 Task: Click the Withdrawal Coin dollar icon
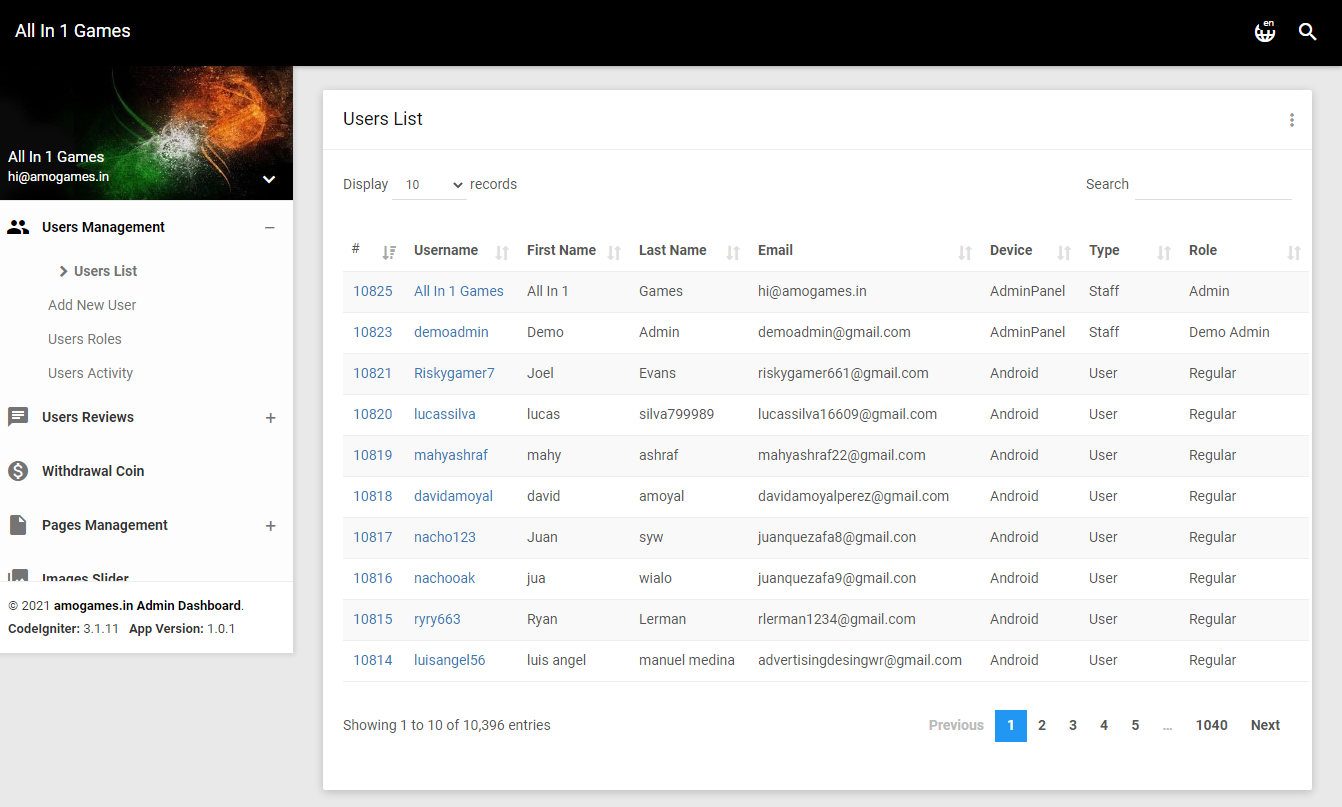[x=18, y=471]
